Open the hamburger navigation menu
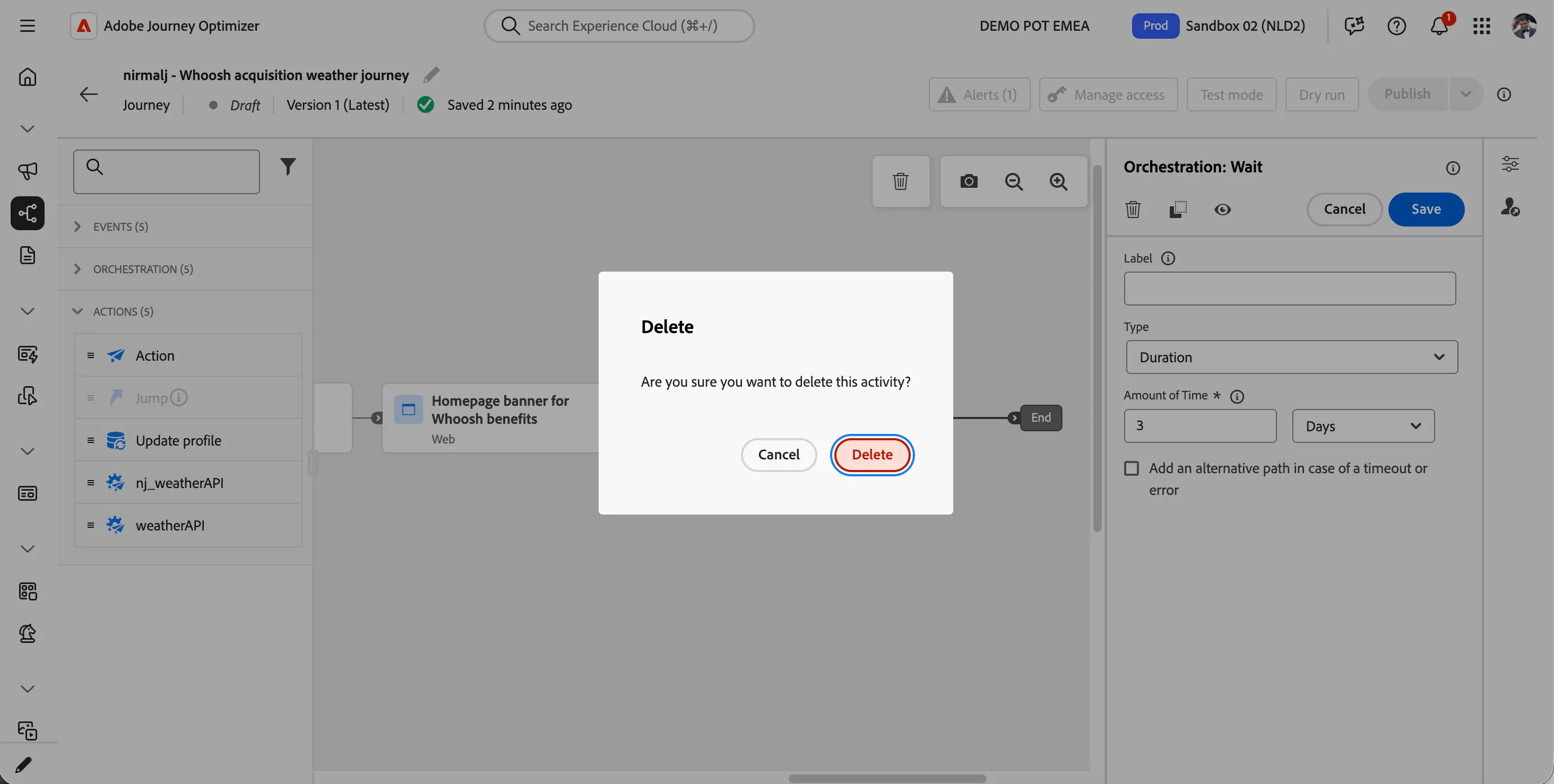The width and height of the screenshot is (1554, 784). pos(27,26)
